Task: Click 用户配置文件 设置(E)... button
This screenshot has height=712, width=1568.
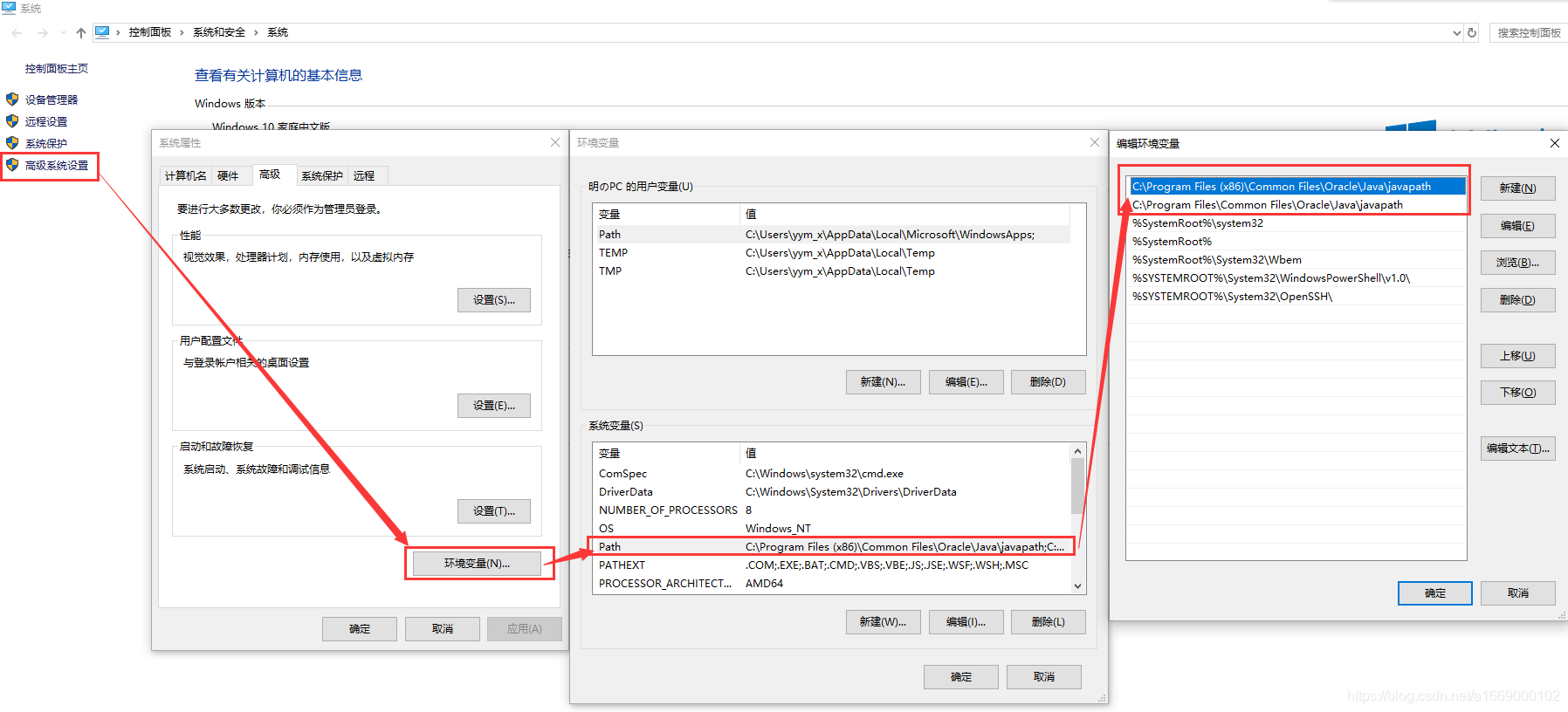Action: [494, 406]
